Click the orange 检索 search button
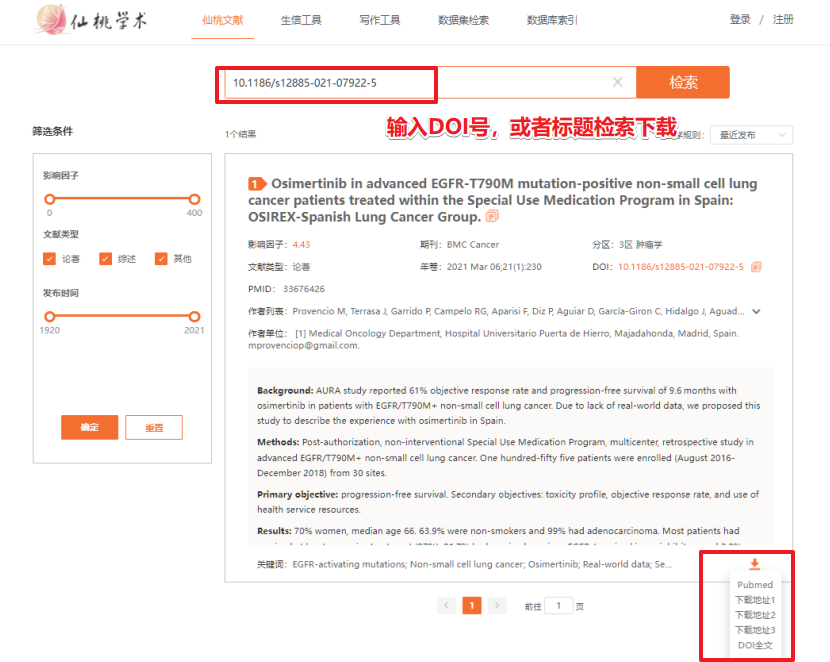 (683, 82)
